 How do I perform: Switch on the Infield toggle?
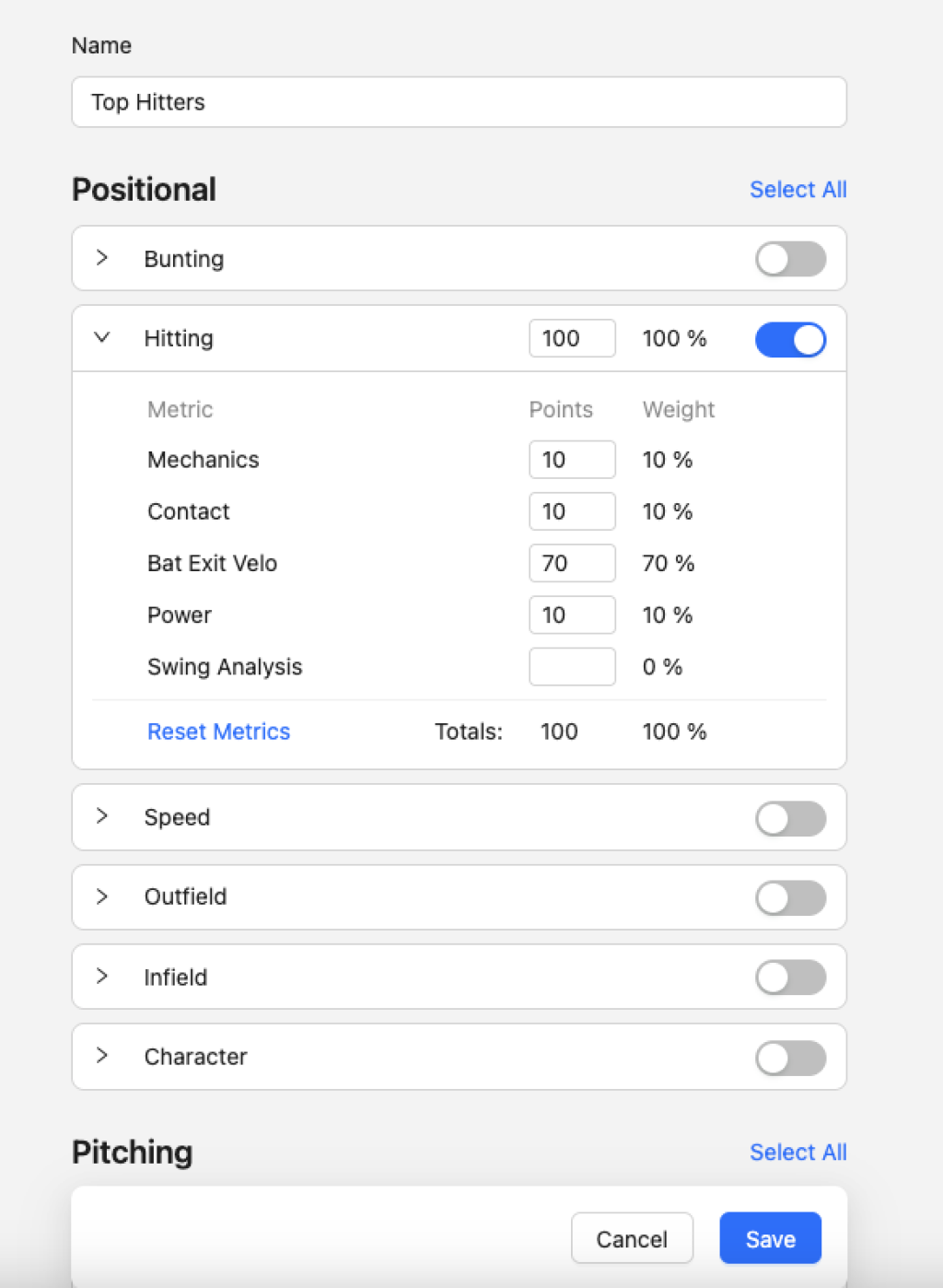pos(790,978)
